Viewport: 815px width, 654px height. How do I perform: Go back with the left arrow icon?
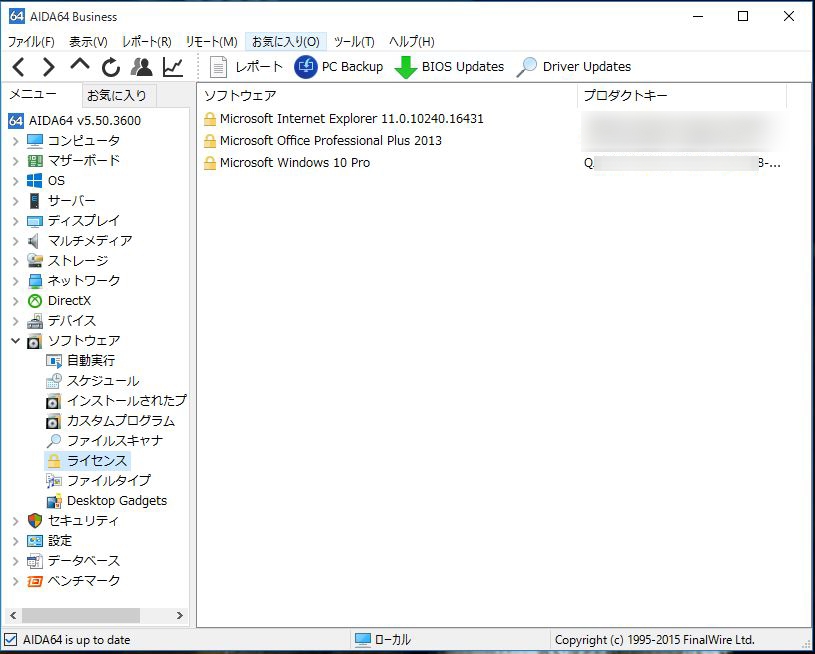pos(19,67)
